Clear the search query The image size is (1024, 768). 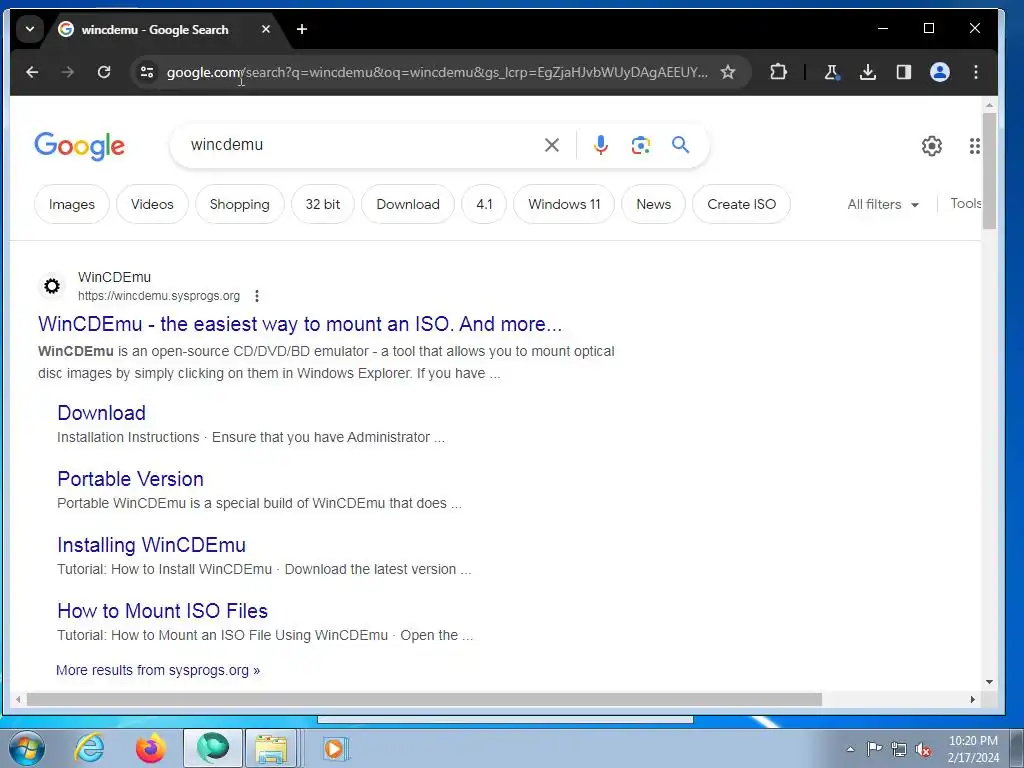tap(552, 145)
